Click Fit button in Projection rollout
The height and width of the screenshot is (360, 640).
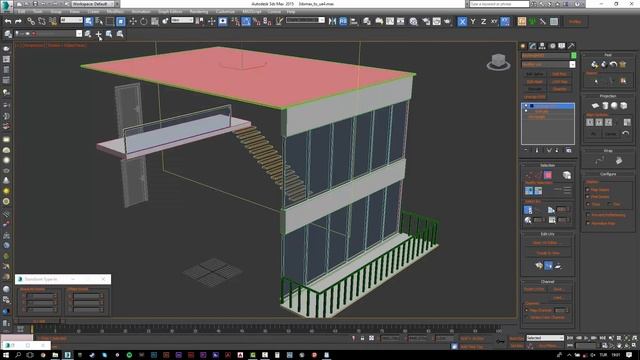pyautogui.click(x=594, y=134)
